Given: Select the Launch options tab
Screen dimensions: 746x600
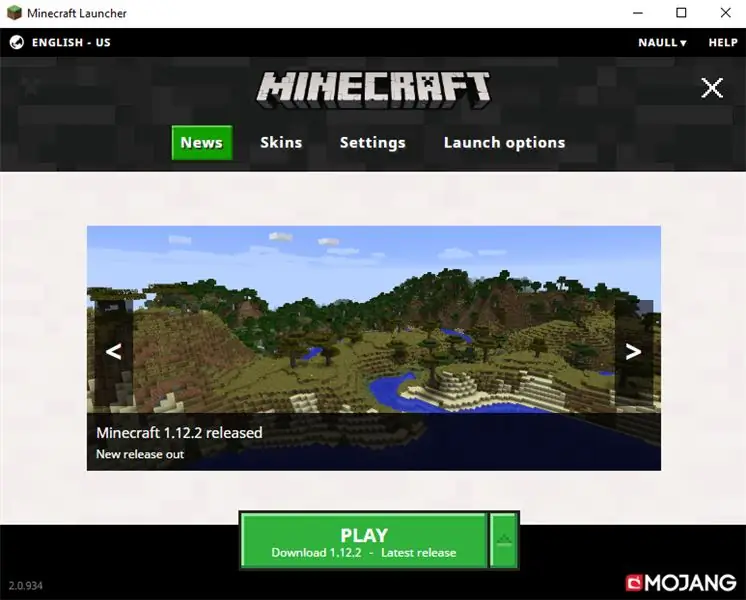Looking at the screenshot, I should tap(504, 143).
